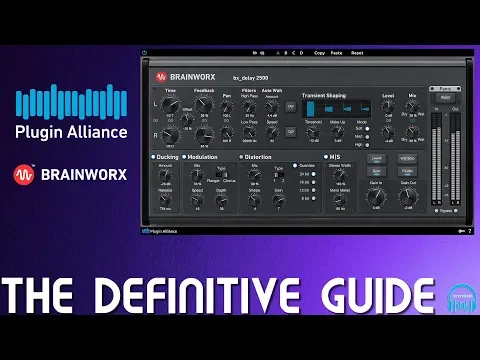The height and width of the screenshot is (360, 480).
Task: Click the Transient Threshold knob
Action: (313, 133)
